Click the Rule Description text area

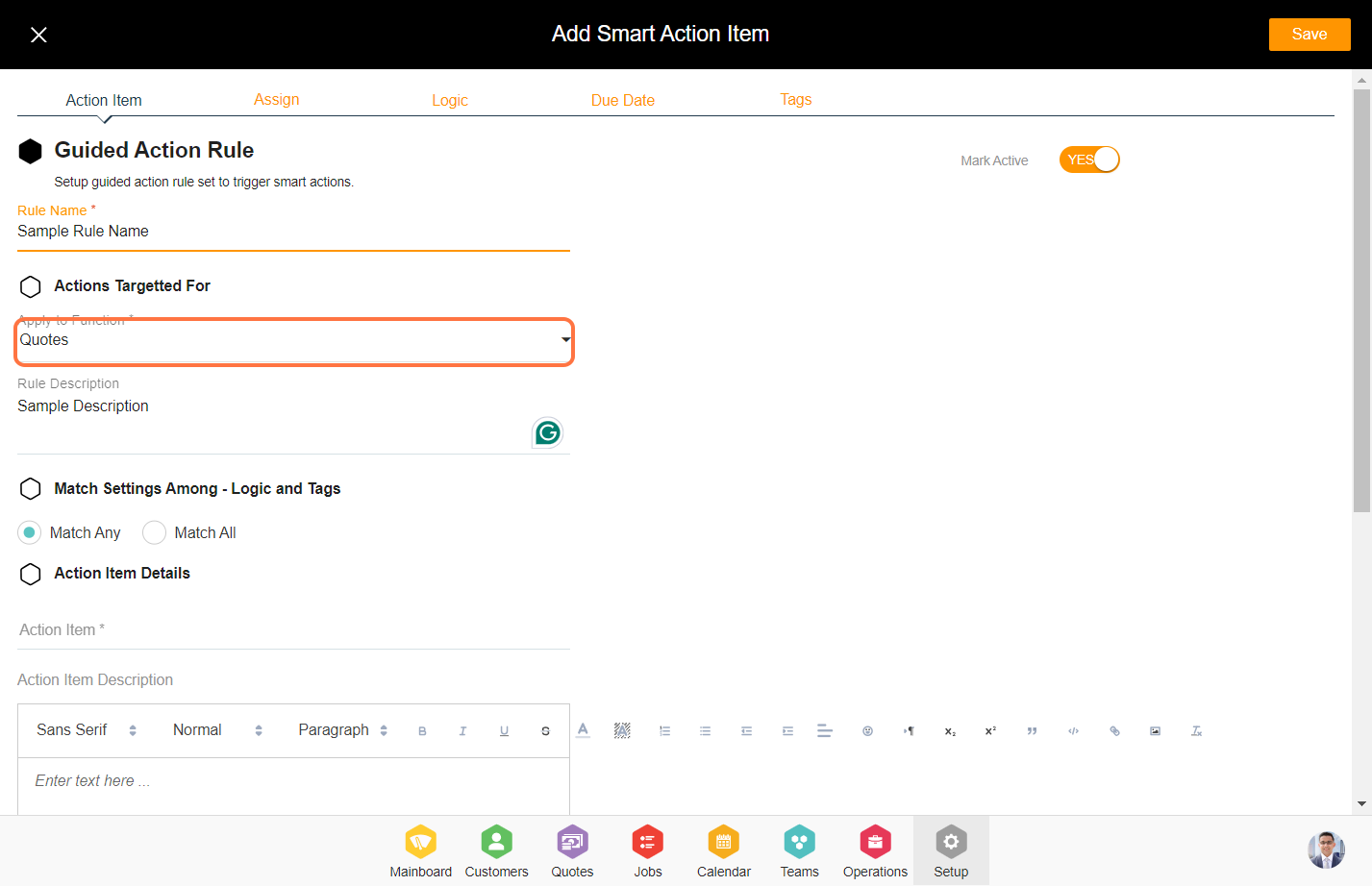pyautogui.click(x=293, y=423)
